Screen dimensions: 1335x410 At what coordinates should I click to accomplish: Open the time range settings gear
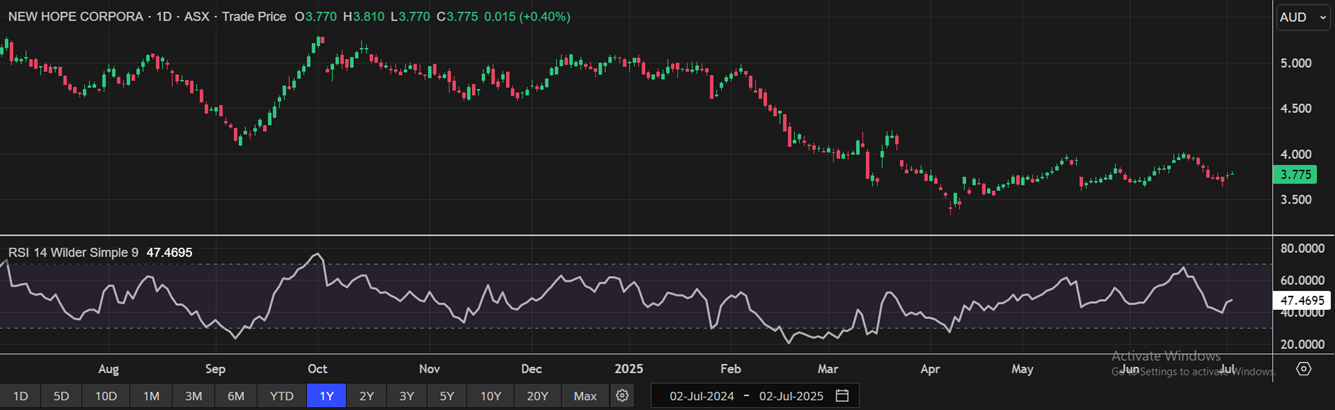(x=622, y=396)
